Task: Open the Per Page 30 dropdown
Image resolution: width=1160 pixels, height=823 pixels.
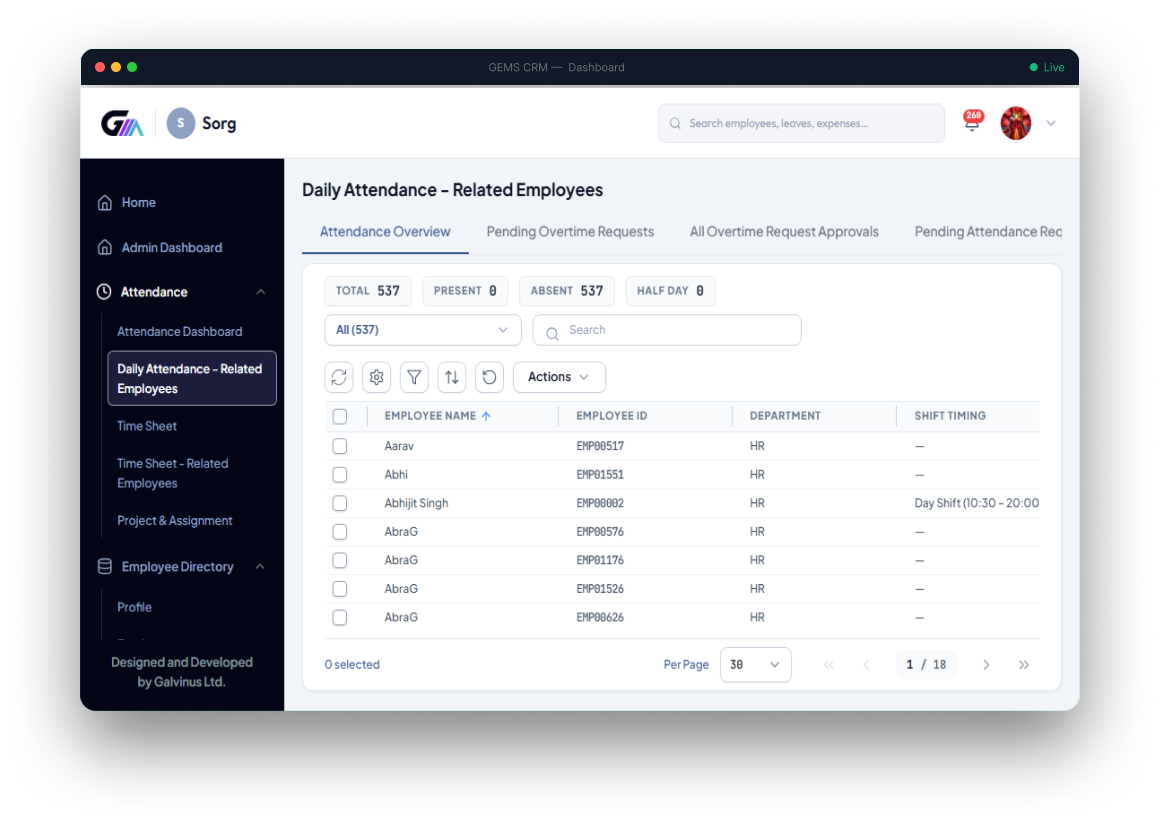Action: click(755, 665)
